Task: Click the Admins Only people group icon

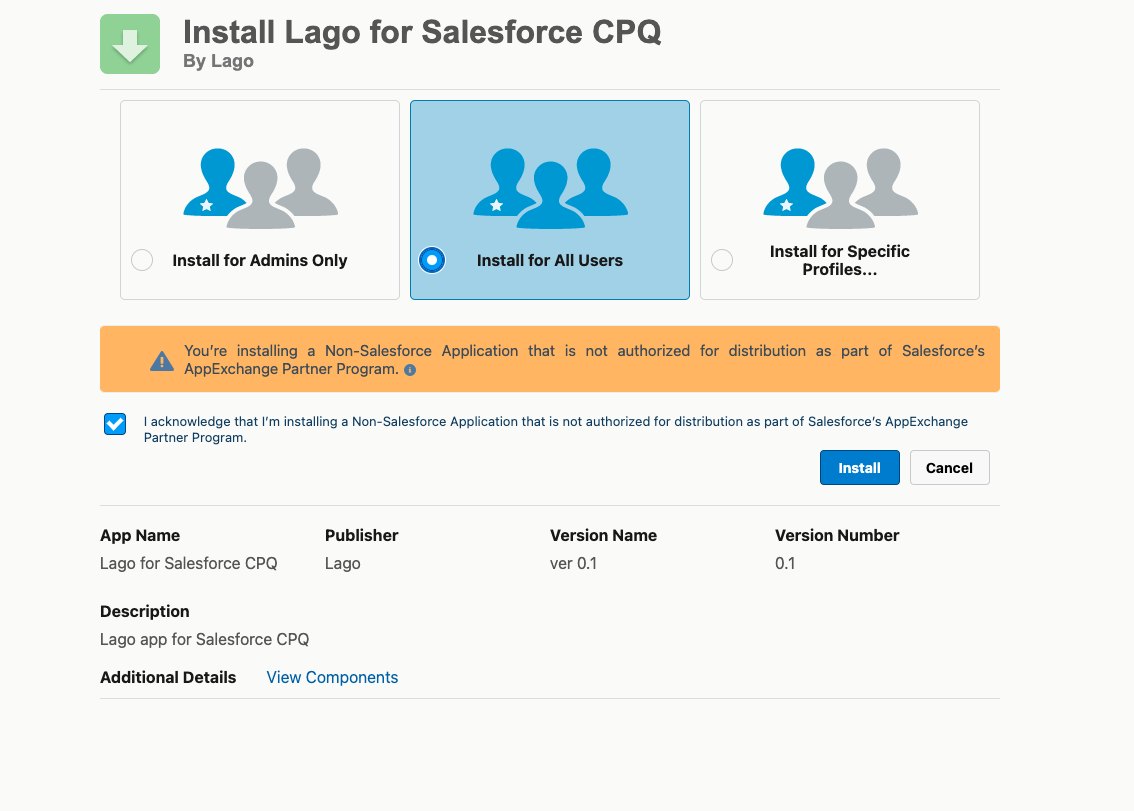Action: (260, 189)
